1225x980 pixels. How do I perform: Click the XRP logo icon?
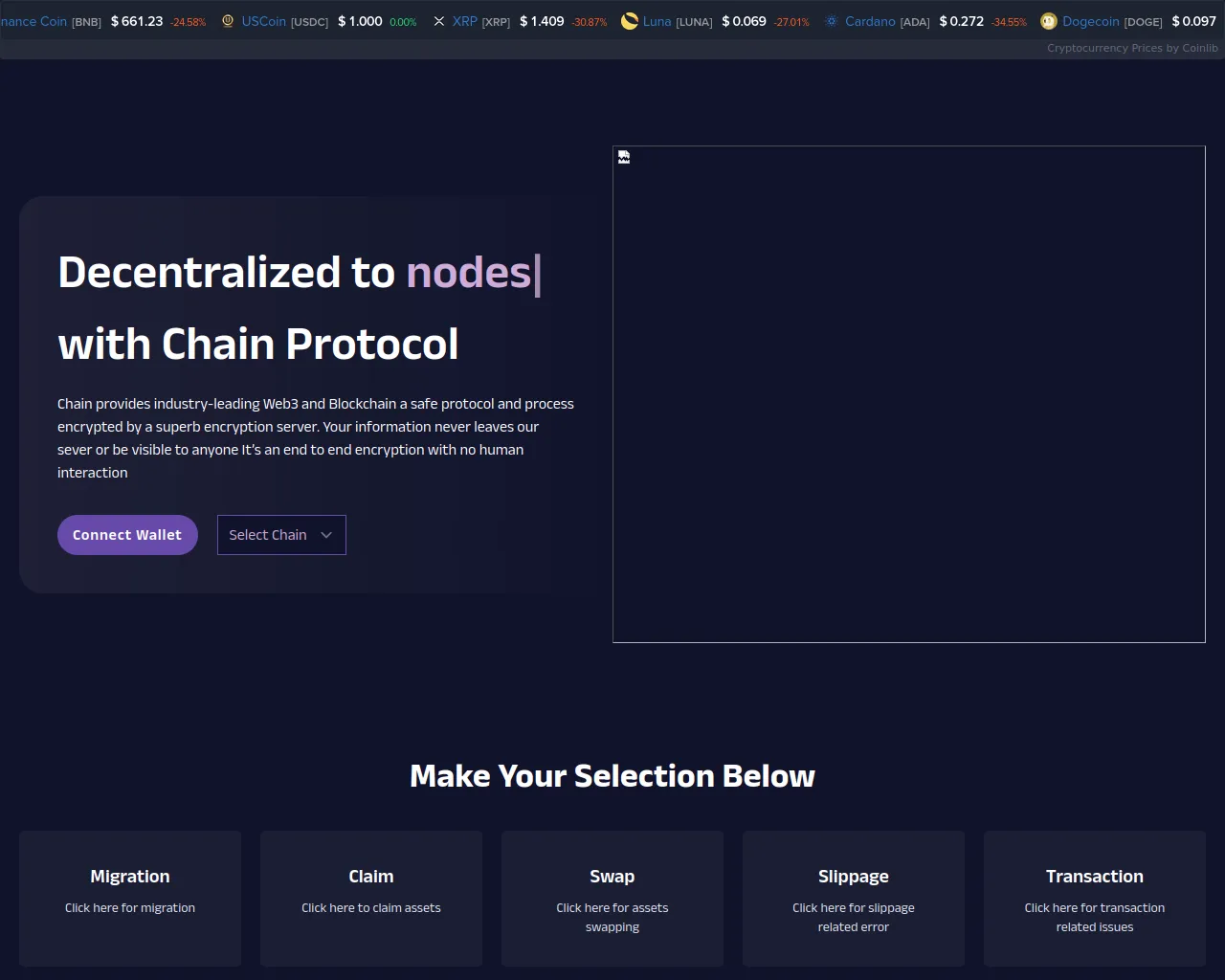439,21
